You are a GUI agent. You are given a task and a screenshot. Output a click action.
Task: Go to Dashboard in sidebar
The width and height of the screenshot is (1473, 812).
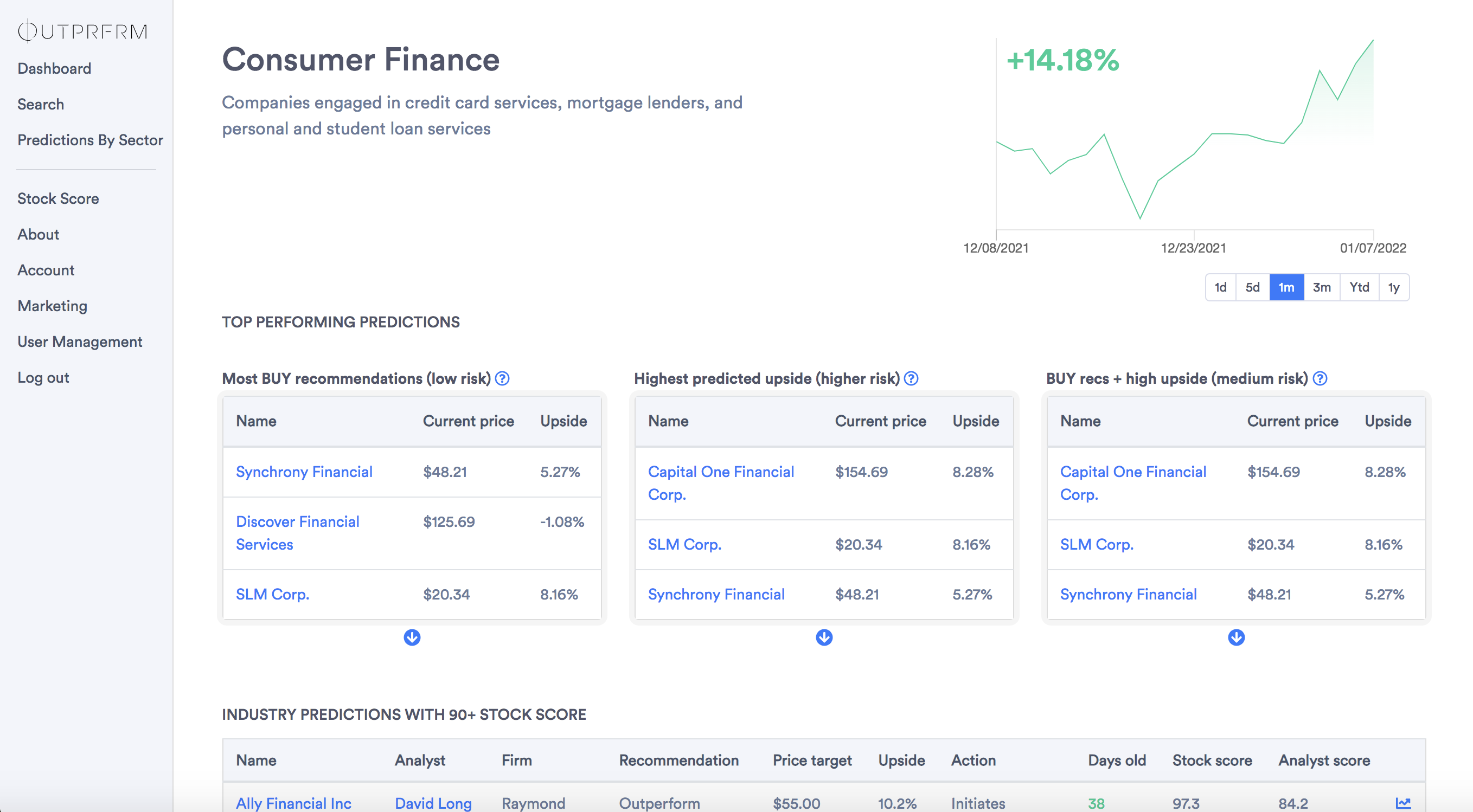(54, 69)
